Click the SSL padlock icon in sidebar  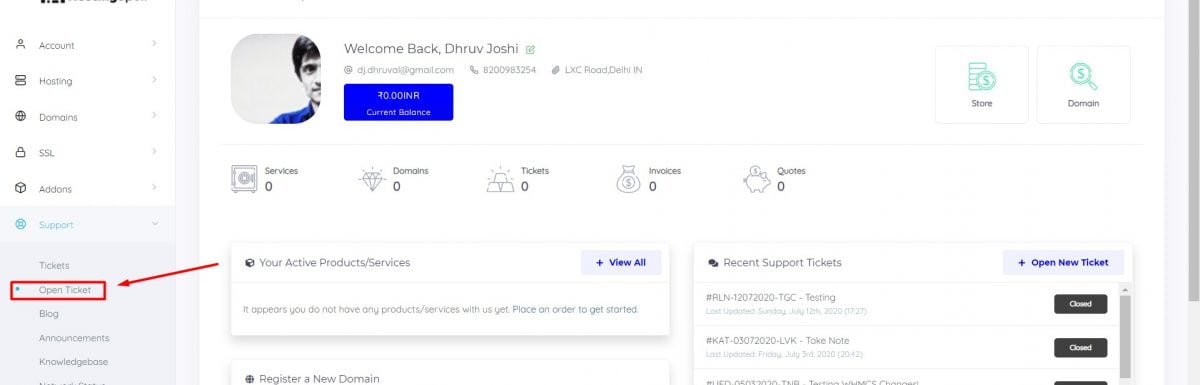click(20, 153)
